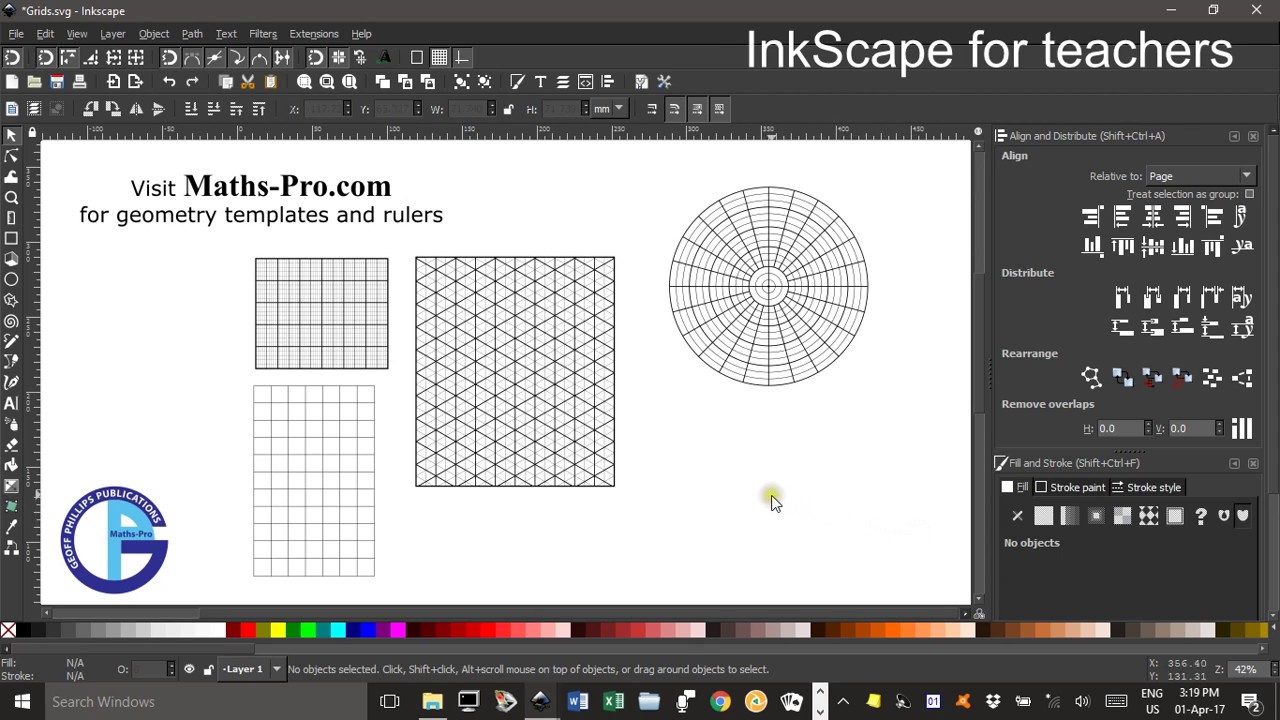Click the Search Windows box
This screenshot has height=720, width=1280.
coord(205,702)
